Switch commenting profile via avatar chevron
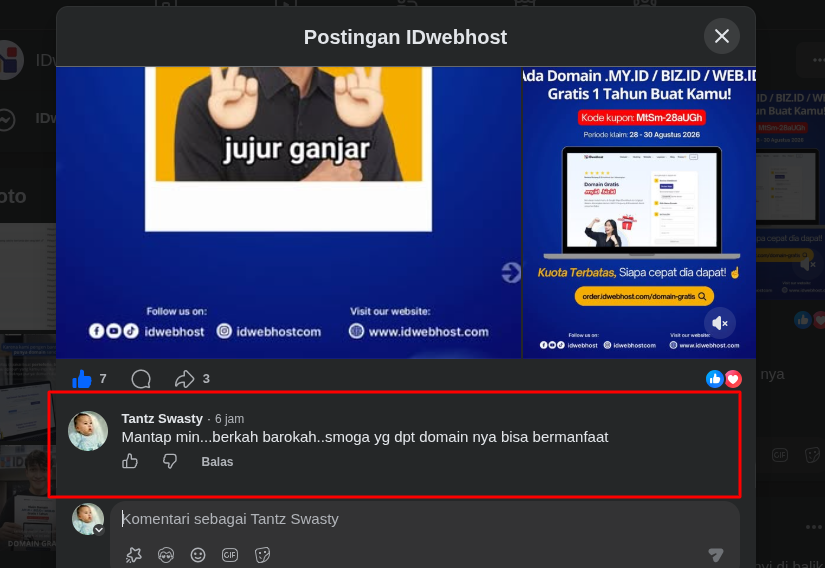This screenshot has width=825, height=568. click(99, 530)
